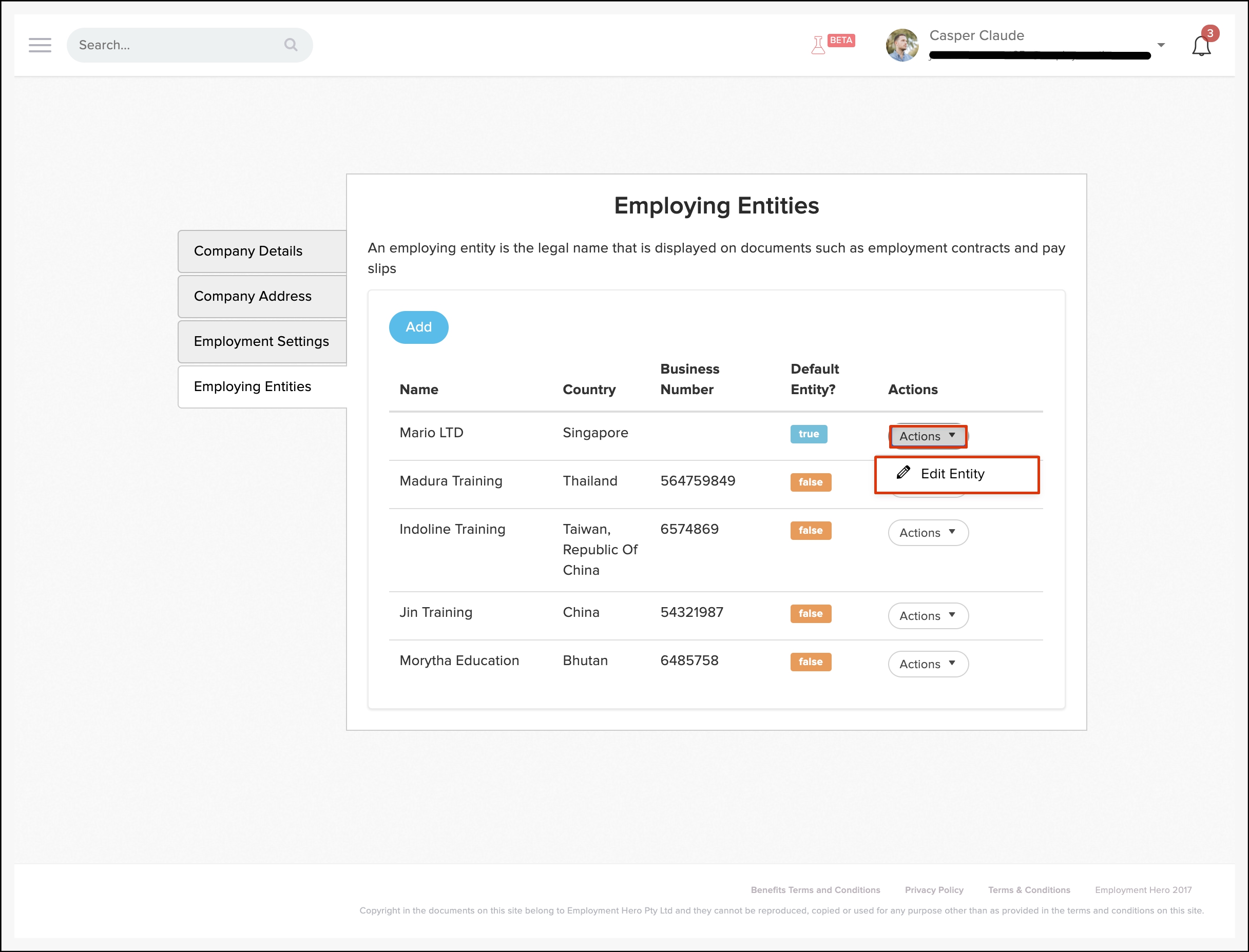Click the true badge for Mario LTD
The image size is (1249, 952).
point(809,434)
